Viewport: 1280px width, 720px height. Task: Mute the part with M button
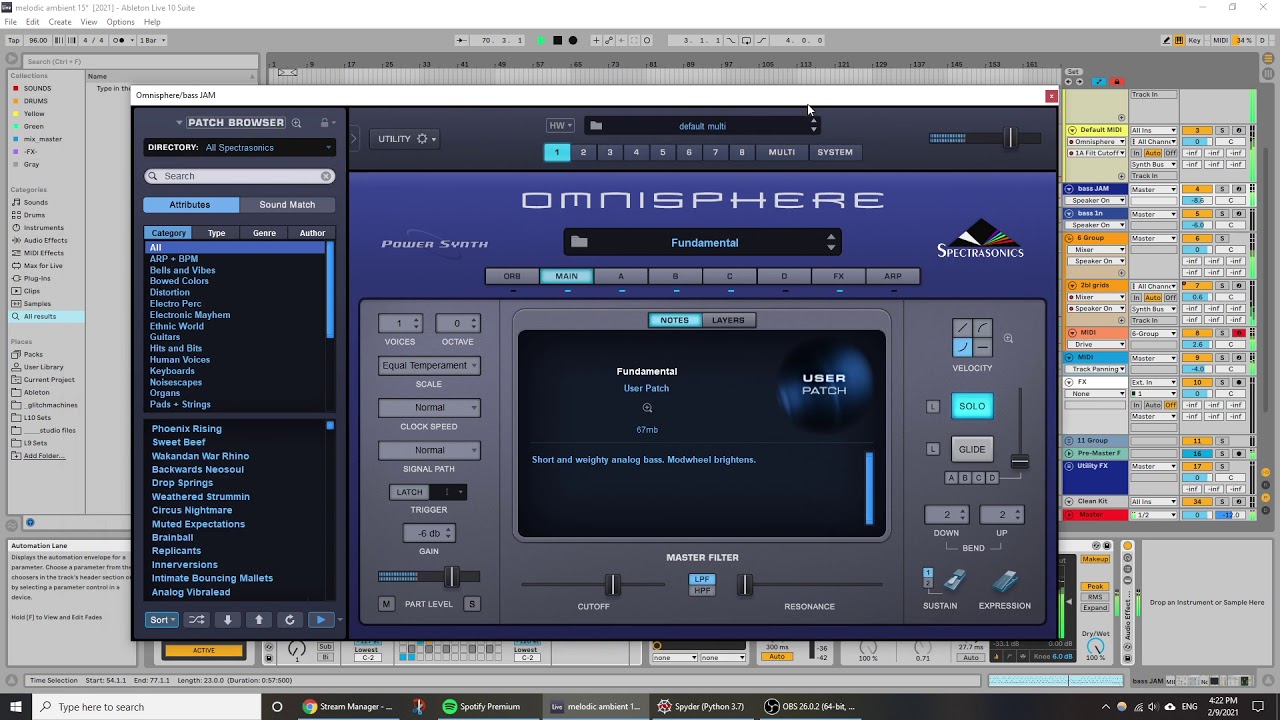pyautogui.click(x=386, y=604)
